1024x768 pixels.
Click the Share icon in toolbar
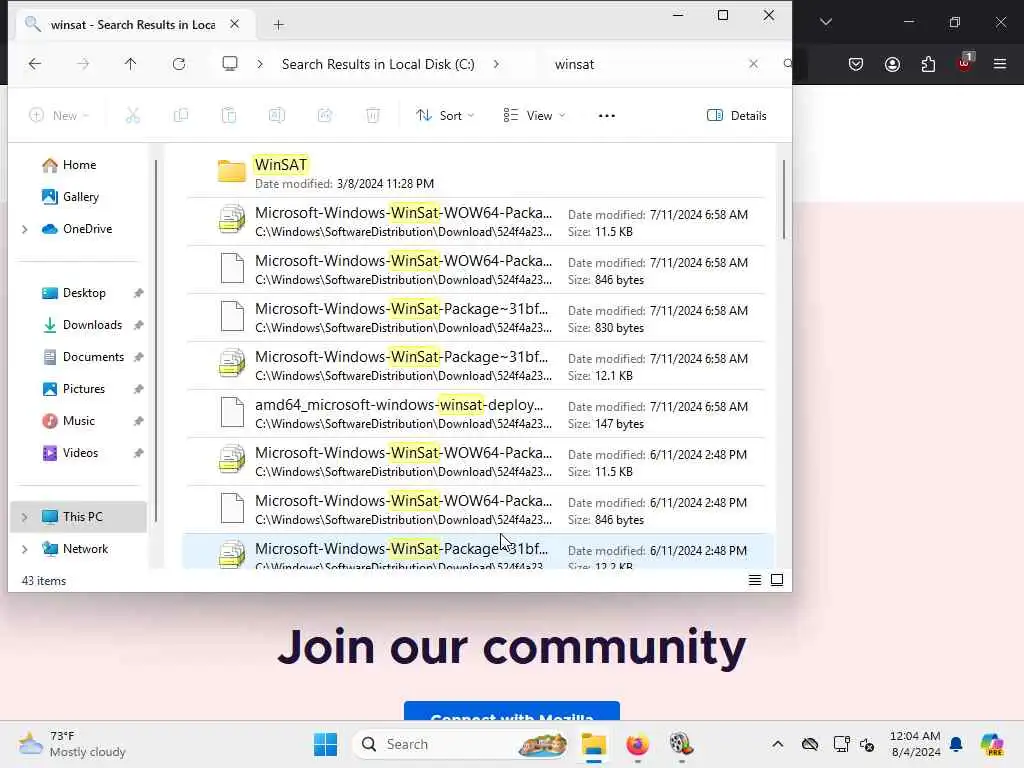(x=325, y=116)
